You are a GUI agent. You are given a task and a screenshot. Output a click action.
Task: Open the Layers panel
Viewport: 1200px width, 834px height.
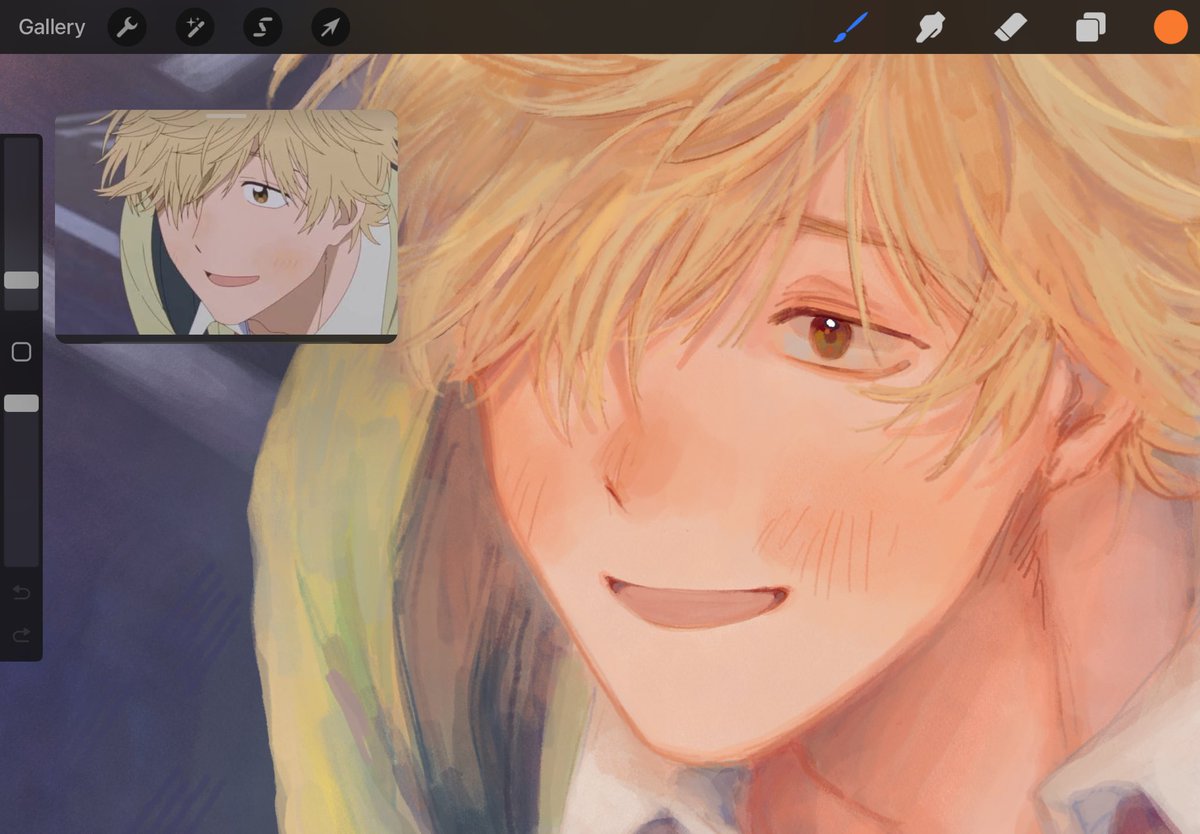pyautogui.click(x=1090, y=27)
